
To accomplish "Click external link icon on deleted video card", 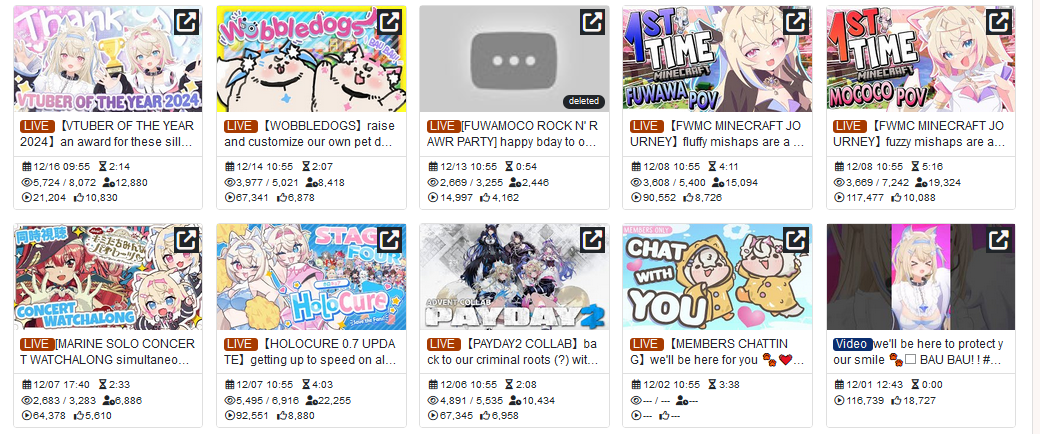I will point(592,22).
